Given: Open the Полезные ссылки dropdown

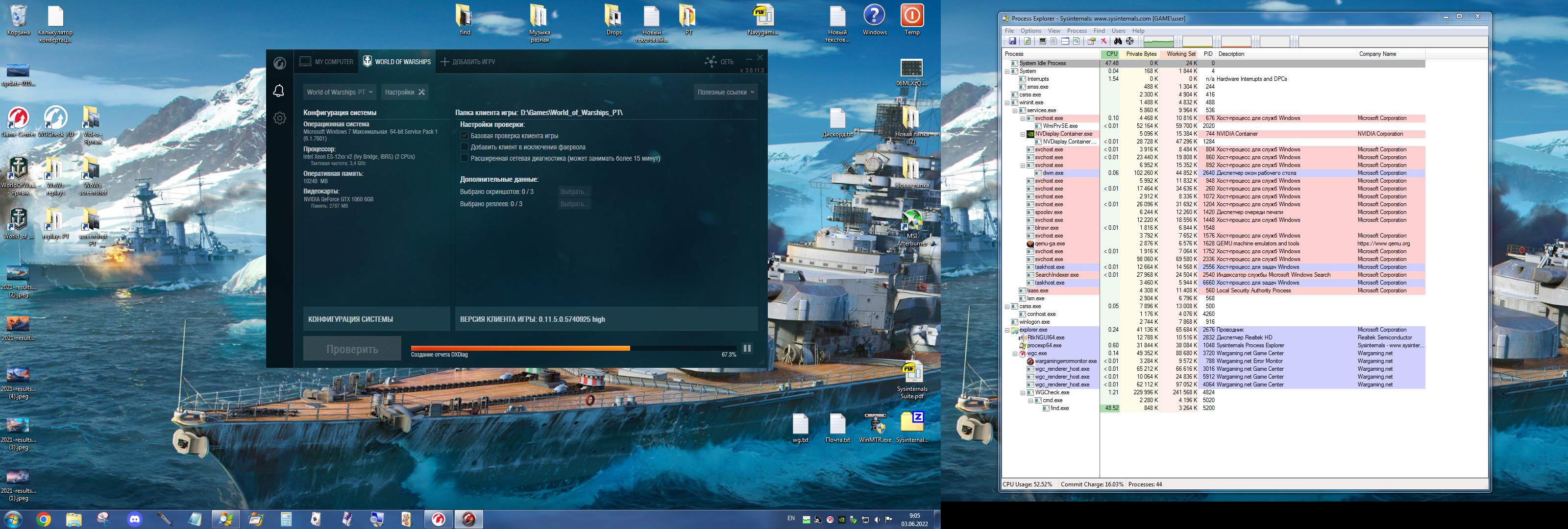Looking at the screenshot, I should click(726, 92).
